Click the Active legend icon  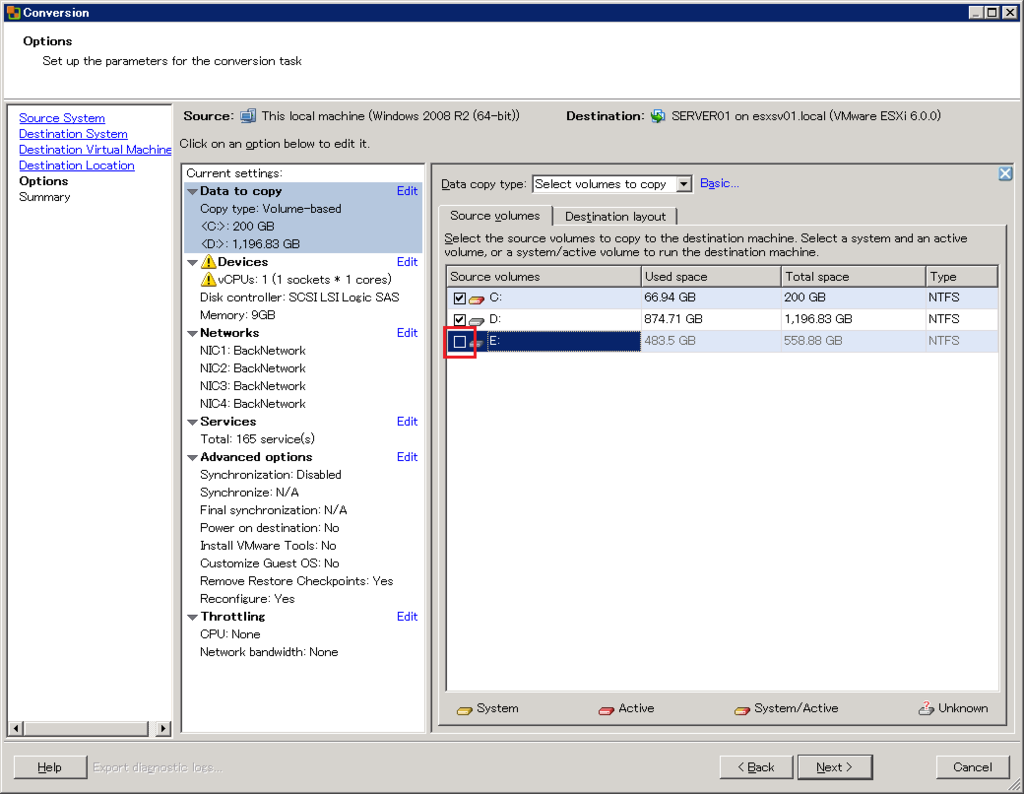(606, 710)
